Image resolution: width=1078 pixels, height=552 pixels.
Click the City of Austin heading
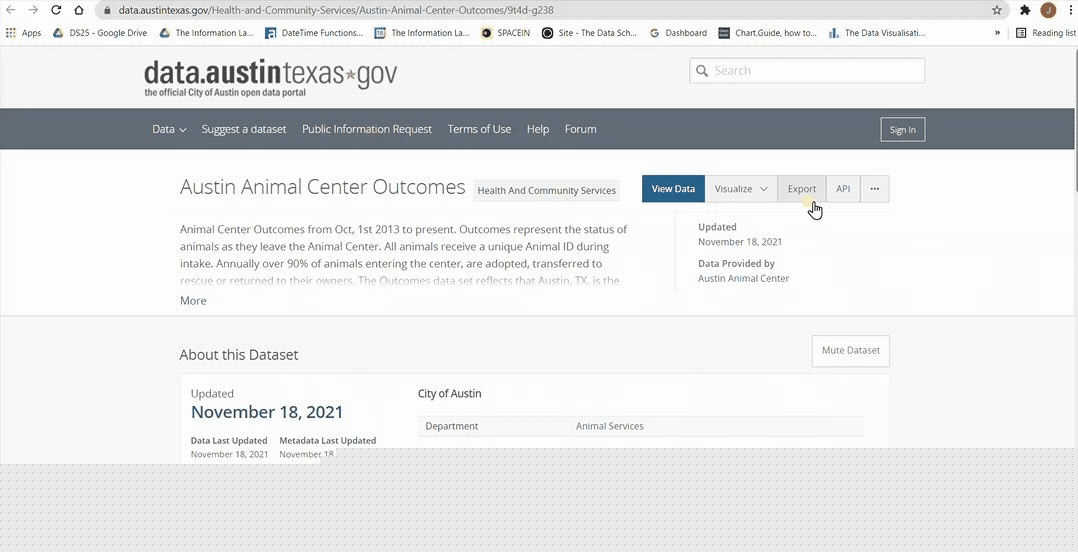tap(450, 393)
